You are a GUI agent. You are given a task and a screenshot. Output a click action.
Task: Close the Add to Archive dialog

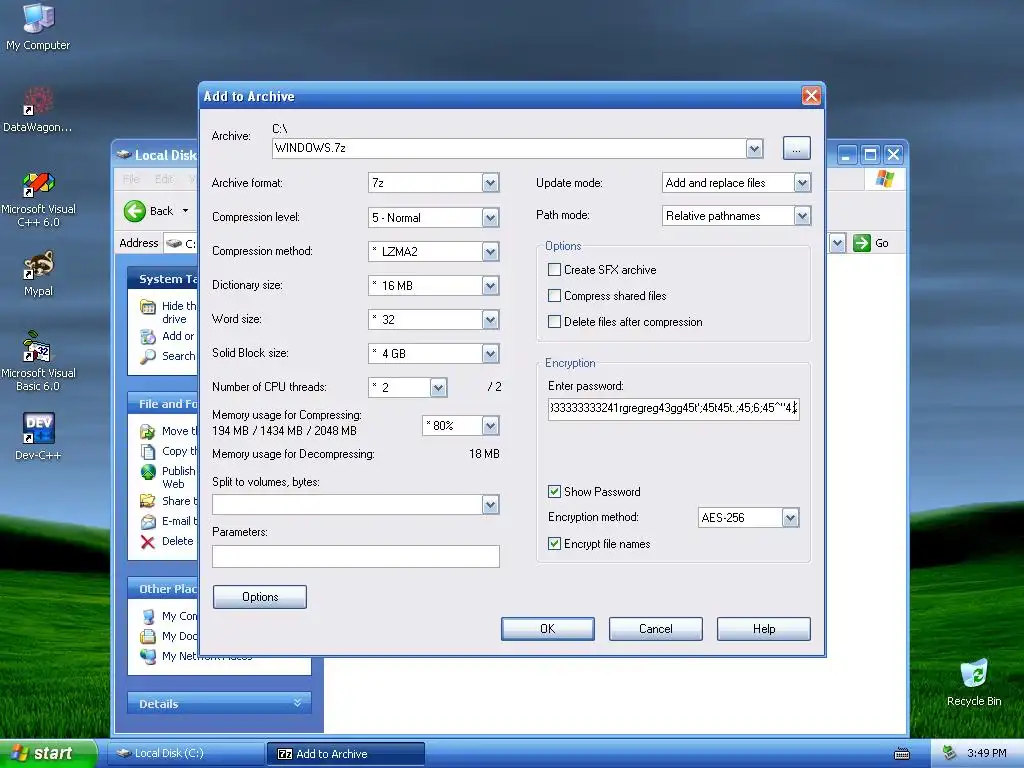(811, 96)
